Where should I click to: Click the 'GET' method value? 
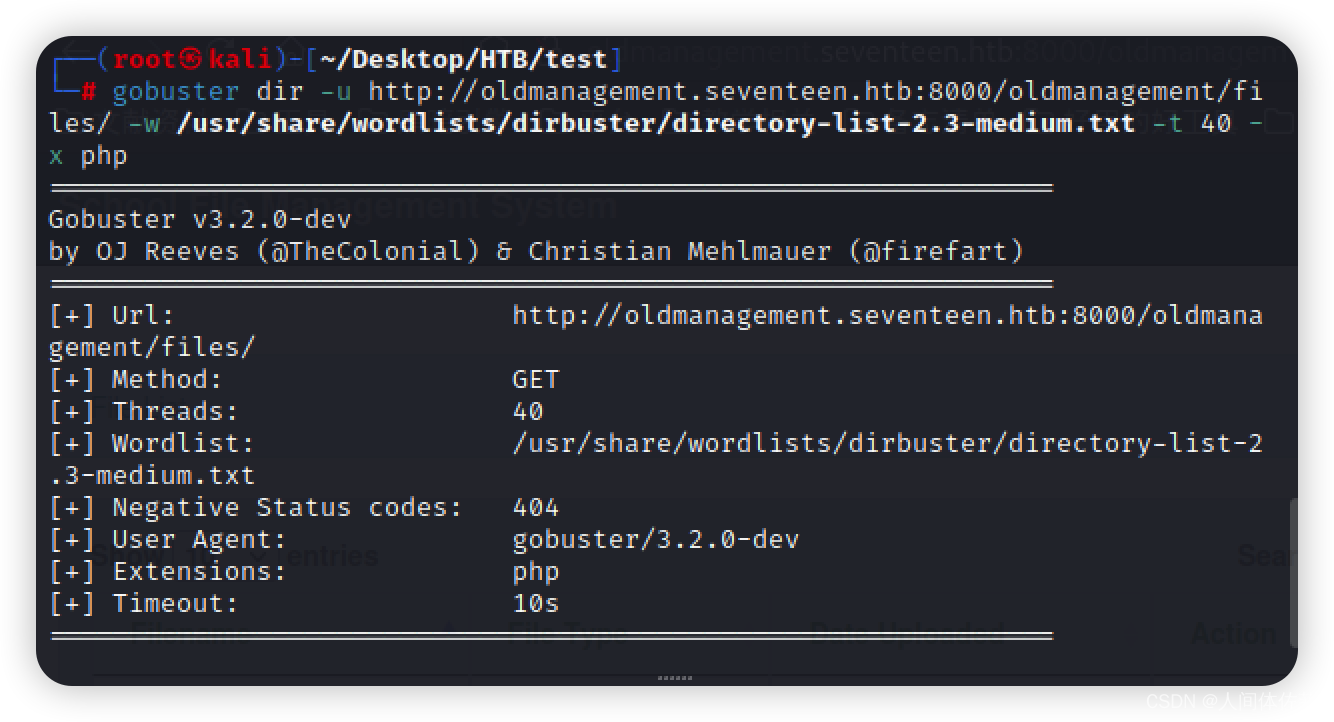point(536,379)
